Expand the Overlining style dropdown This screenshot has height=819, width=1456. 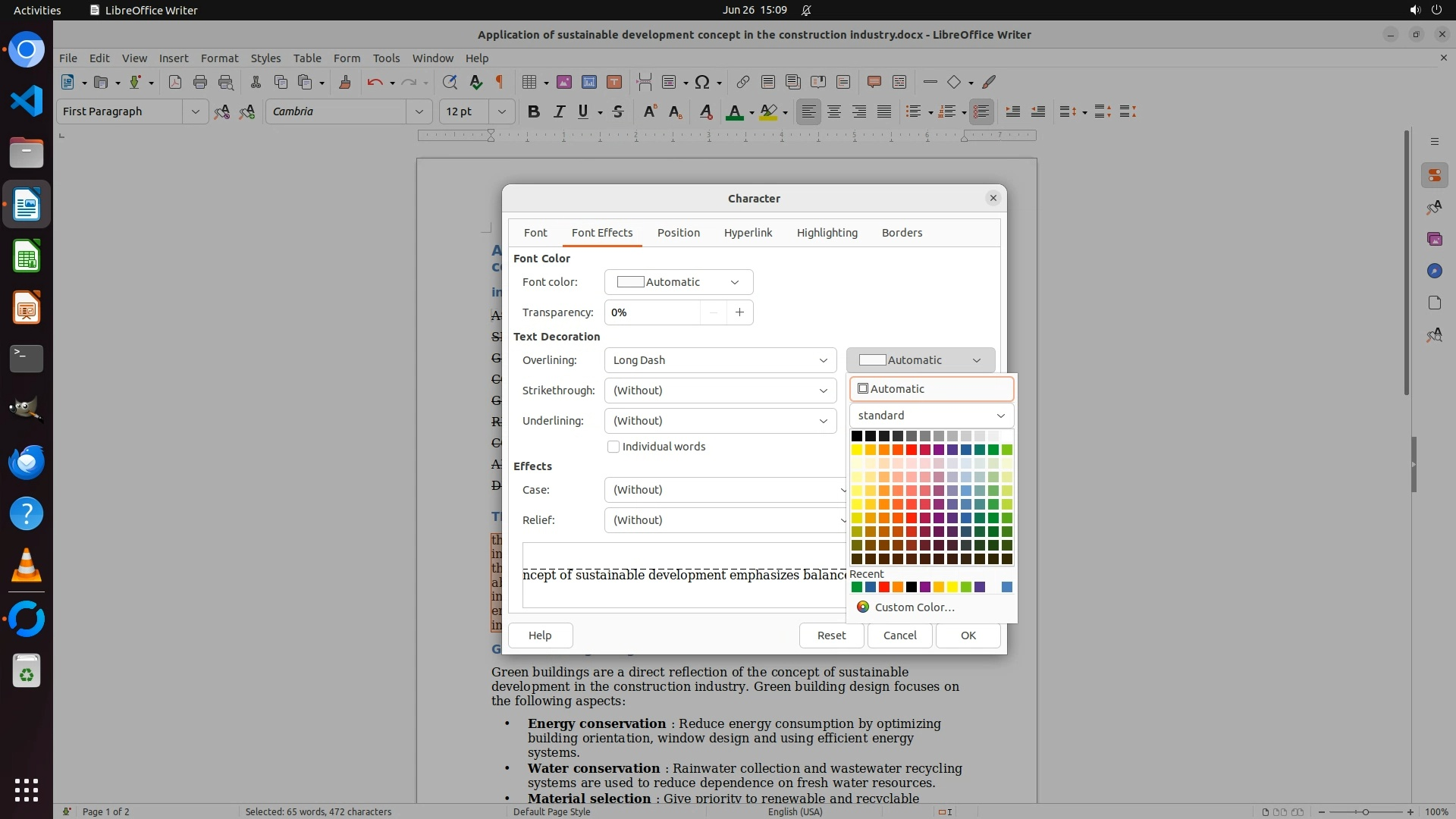pos(720,360)
